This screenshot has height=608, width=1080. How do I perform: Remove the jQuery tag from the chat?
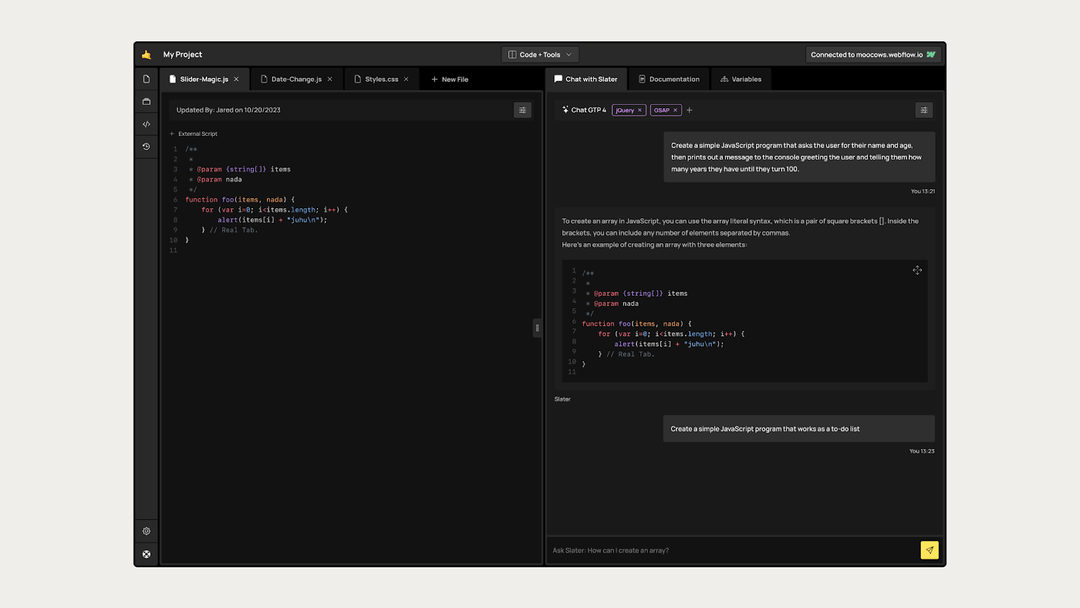(640, 110)
